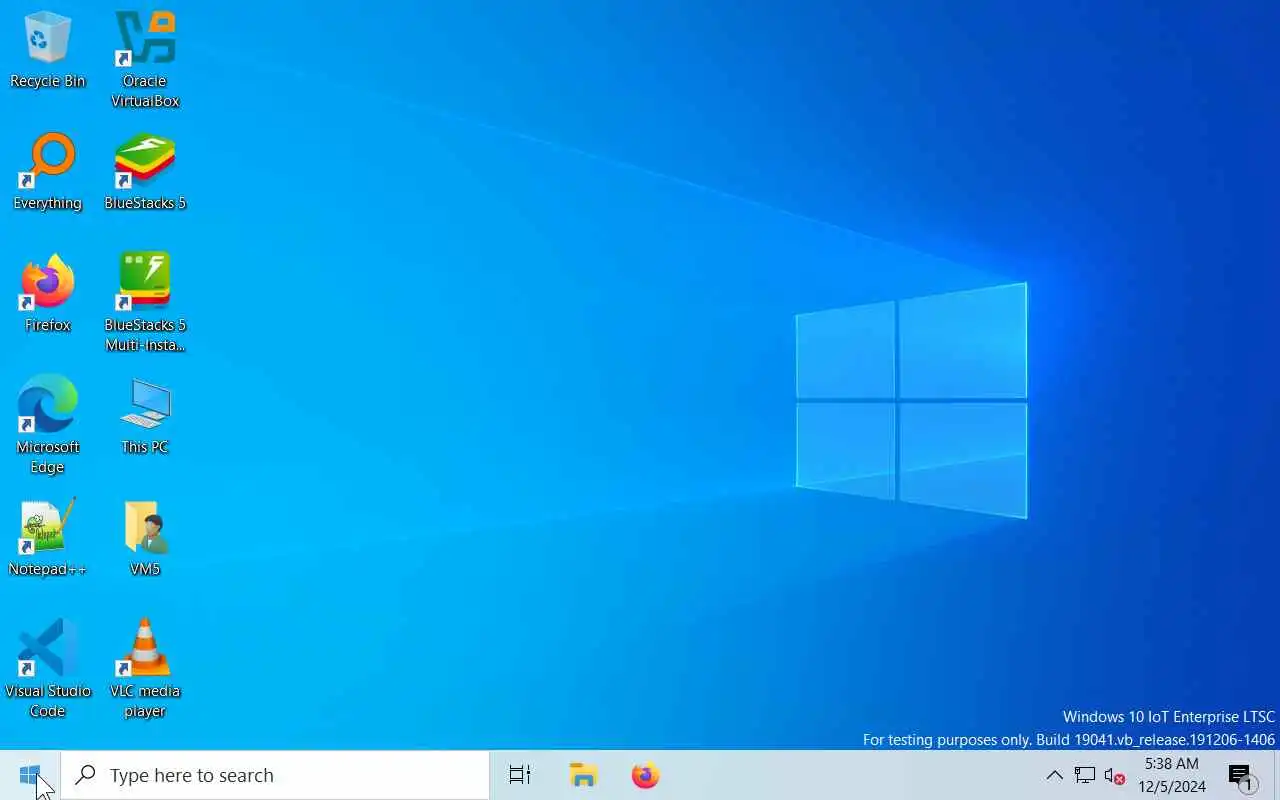Select the Microsoft Edge desktop shortcut
The image size is (1280, 800).
coord(47,425)
